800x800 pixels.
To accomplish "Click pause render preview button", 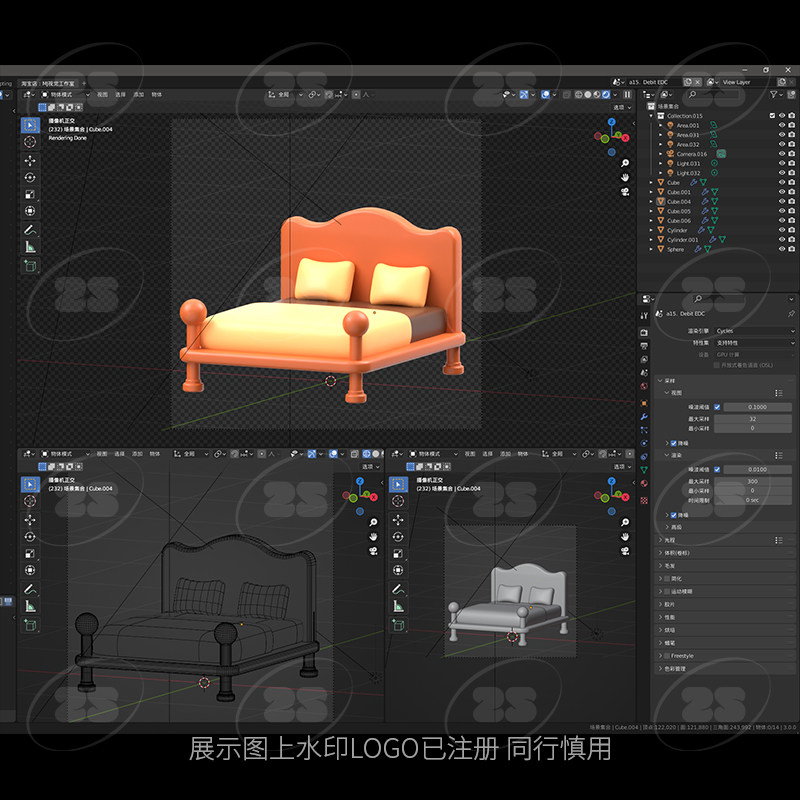I will coord(628,94).
